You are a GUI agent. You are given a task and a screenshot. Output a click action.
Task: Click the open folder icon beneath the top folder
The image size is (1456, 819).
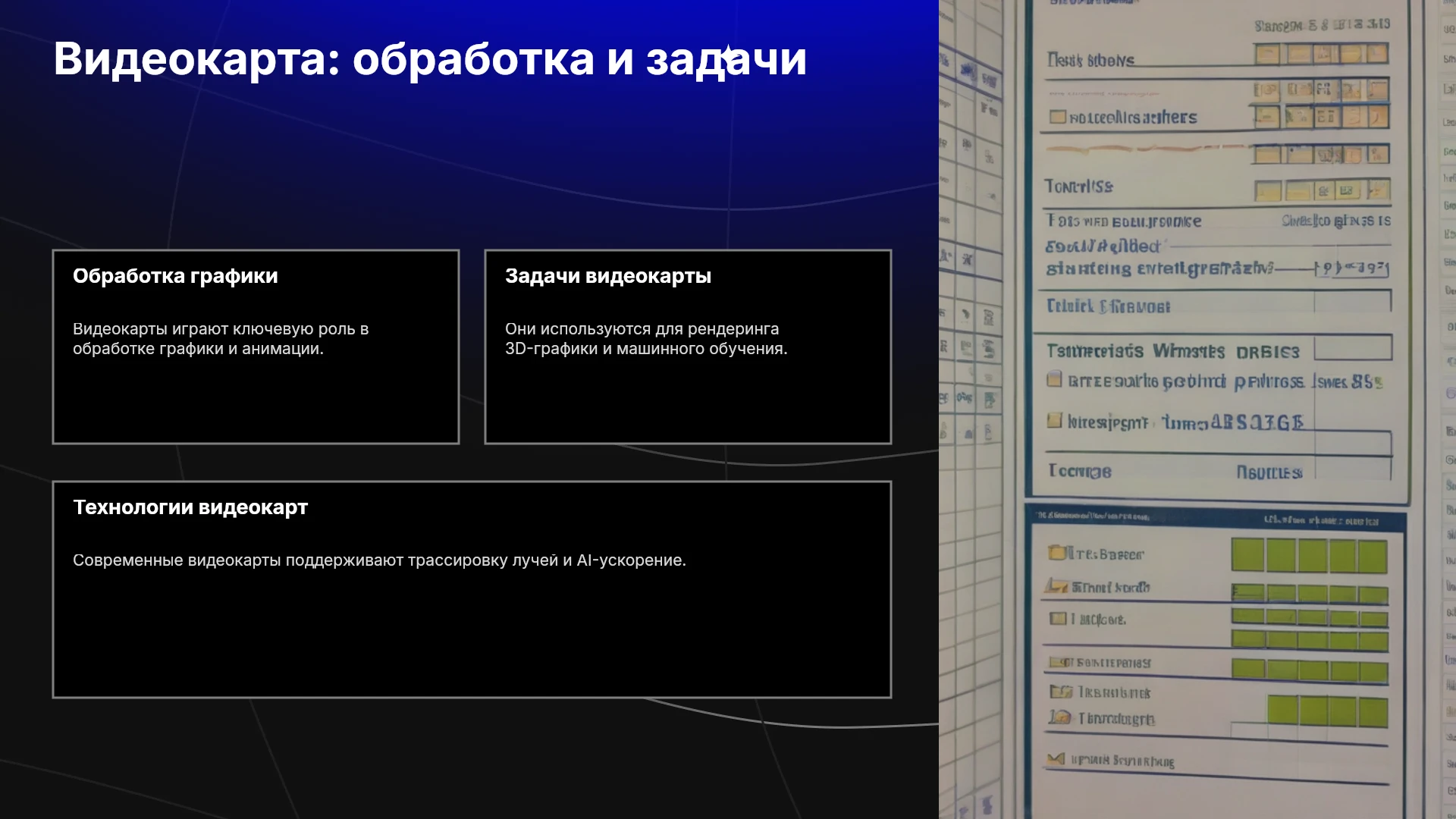pyautogui.click(x=1056, y=585)
